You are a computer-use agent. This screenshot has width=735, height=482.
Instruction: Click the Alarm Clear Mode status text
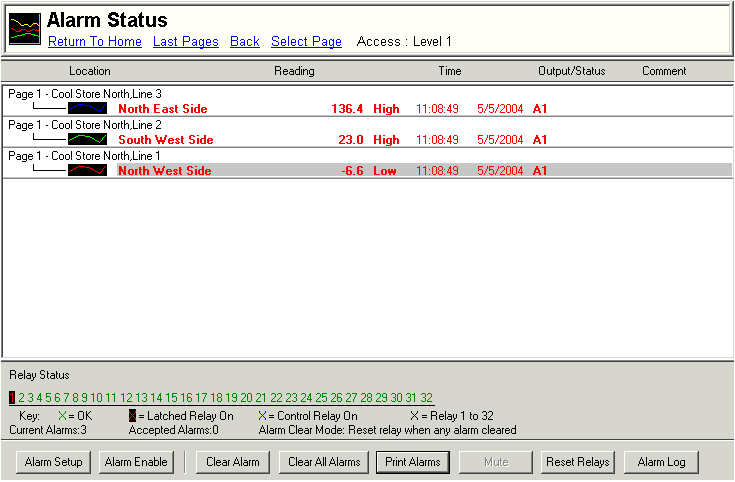coord(388,430)
